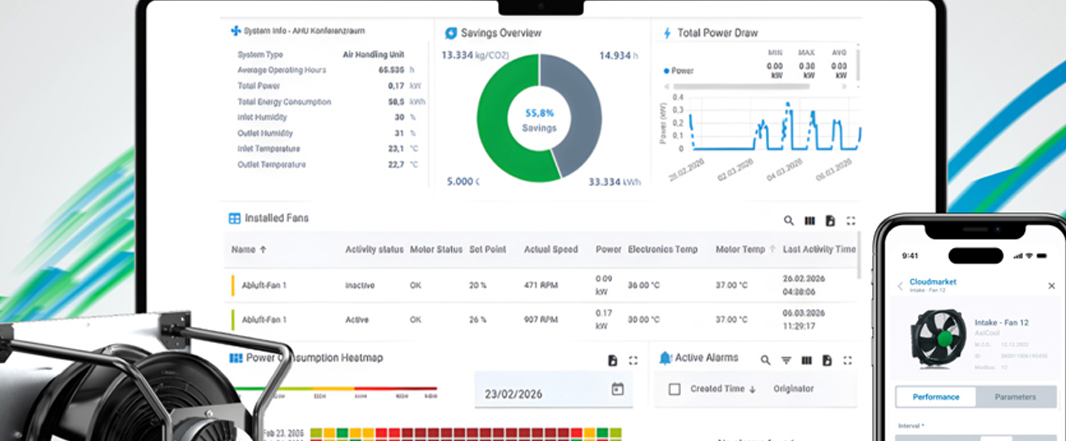Go back using Cloudmarket back arrow
This screenshot has height=441, width=1066.
click(x=899, y=286)
